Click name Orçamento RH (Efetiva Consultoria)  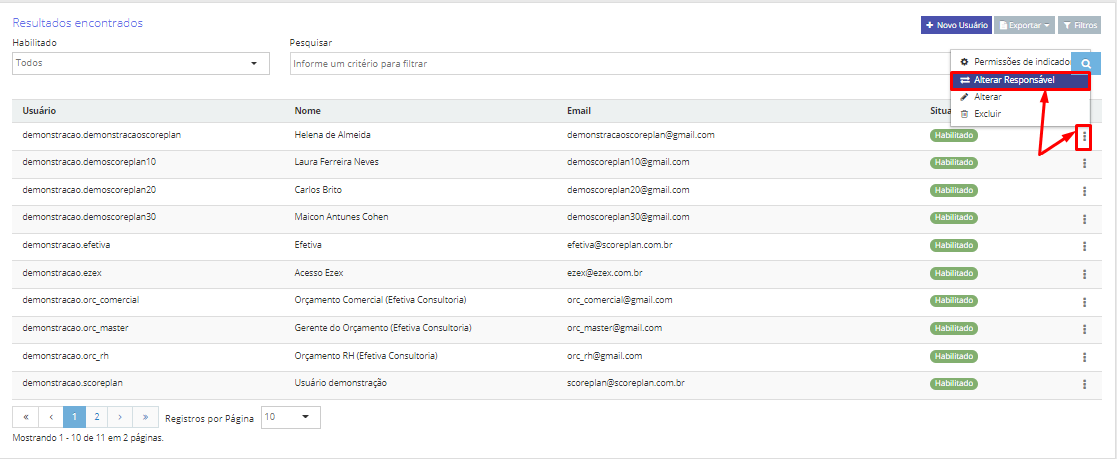[365, 355]
